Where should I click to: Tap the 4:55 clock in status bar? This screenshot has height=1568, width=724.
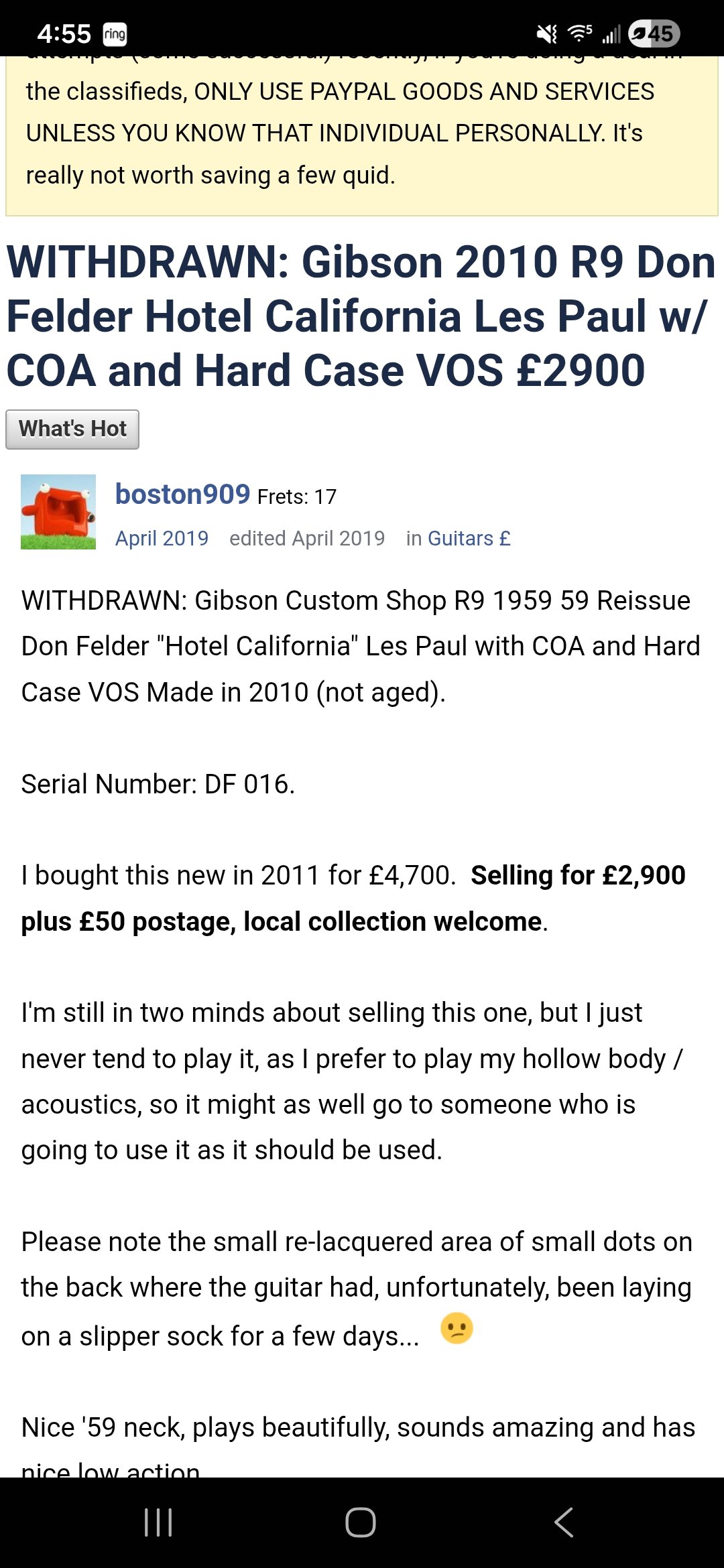tap(64, 34)
